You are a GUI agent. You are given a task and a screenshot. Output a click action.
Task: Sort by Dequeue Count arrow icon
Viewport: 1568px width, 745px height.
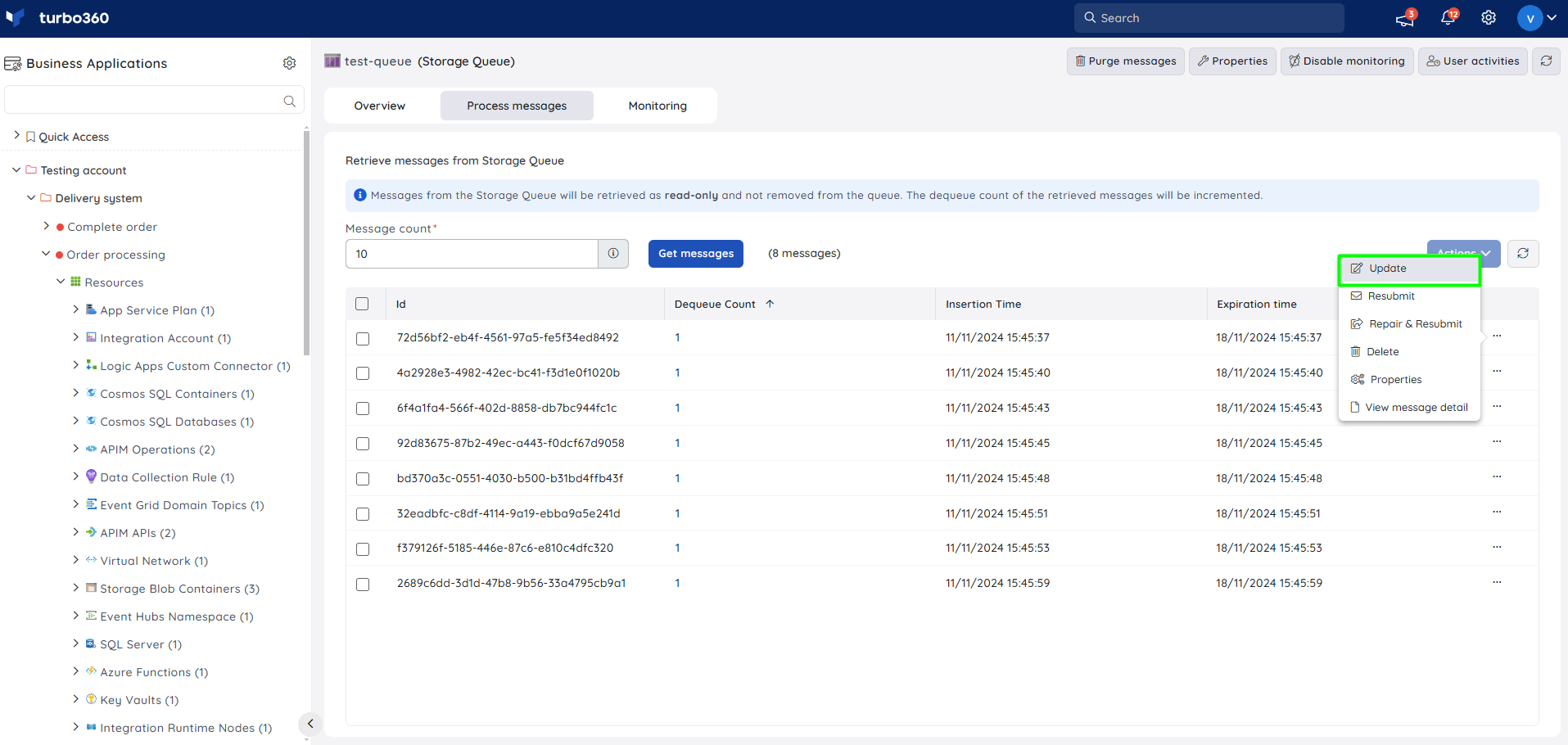pos(770,304)
